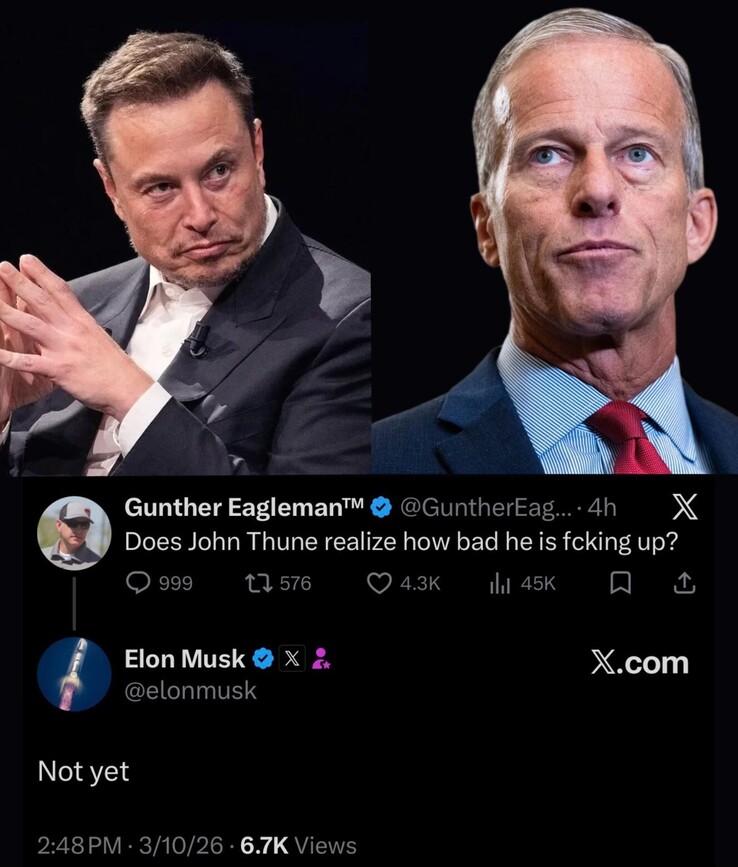738x867 pixels.
Task: Open view analytics icon showing 45K
Action: [499, 582]
